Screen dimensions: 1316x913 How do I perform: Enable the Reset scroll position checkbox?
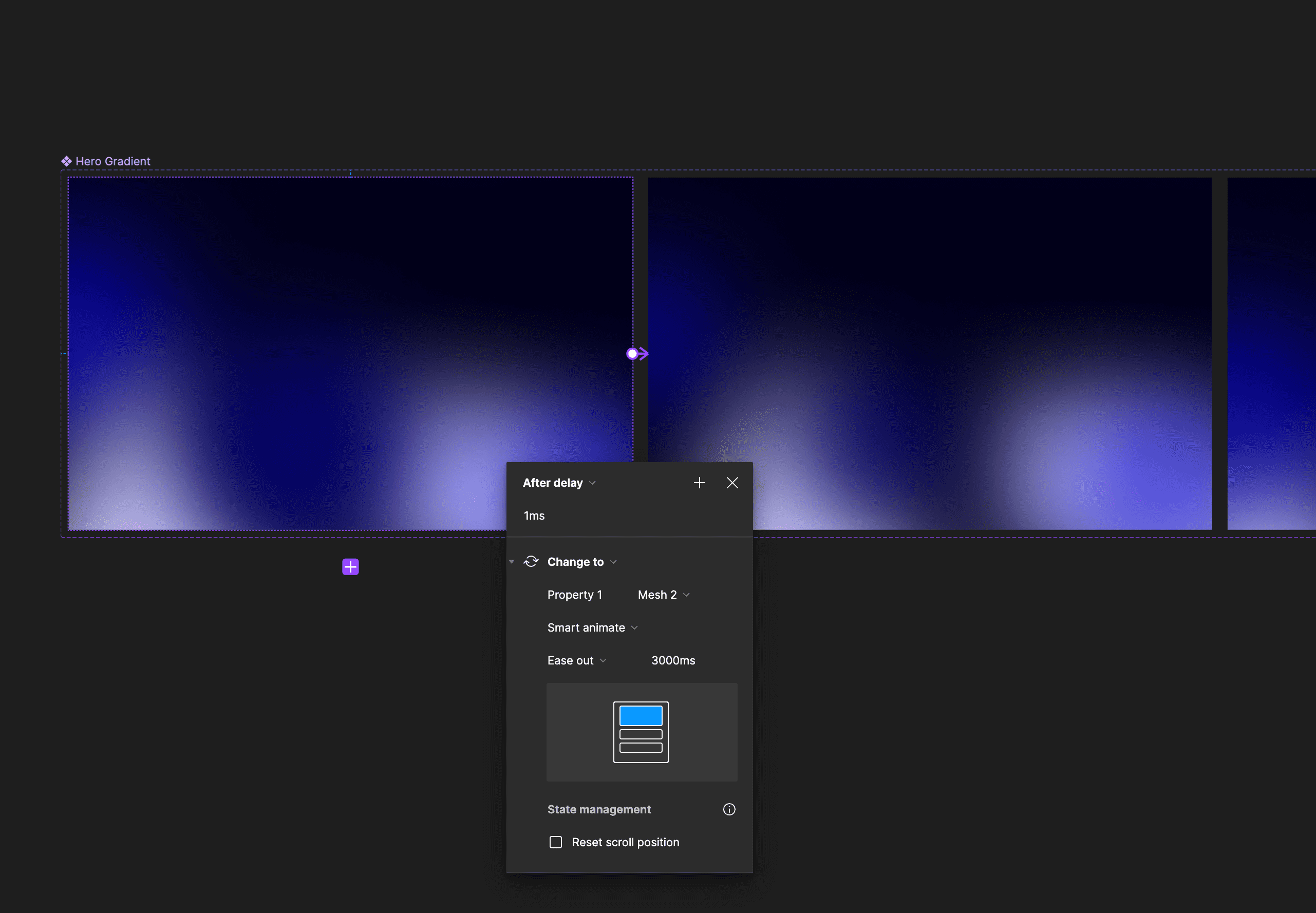point(556,842)
